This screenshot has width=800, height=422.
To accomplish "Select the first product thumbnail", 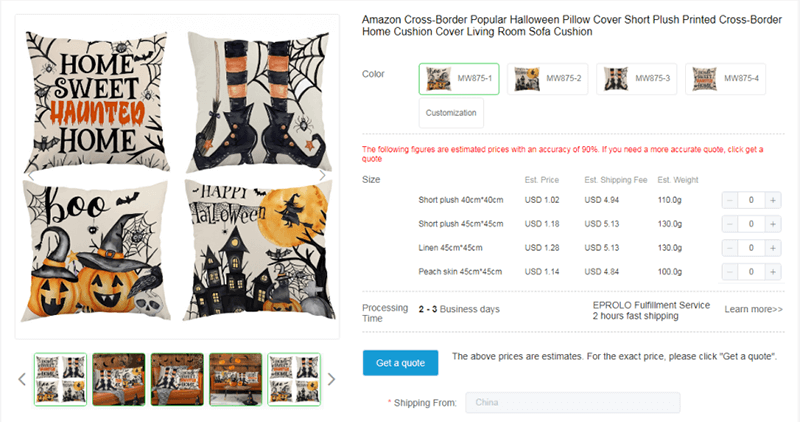I will point(60,379).
